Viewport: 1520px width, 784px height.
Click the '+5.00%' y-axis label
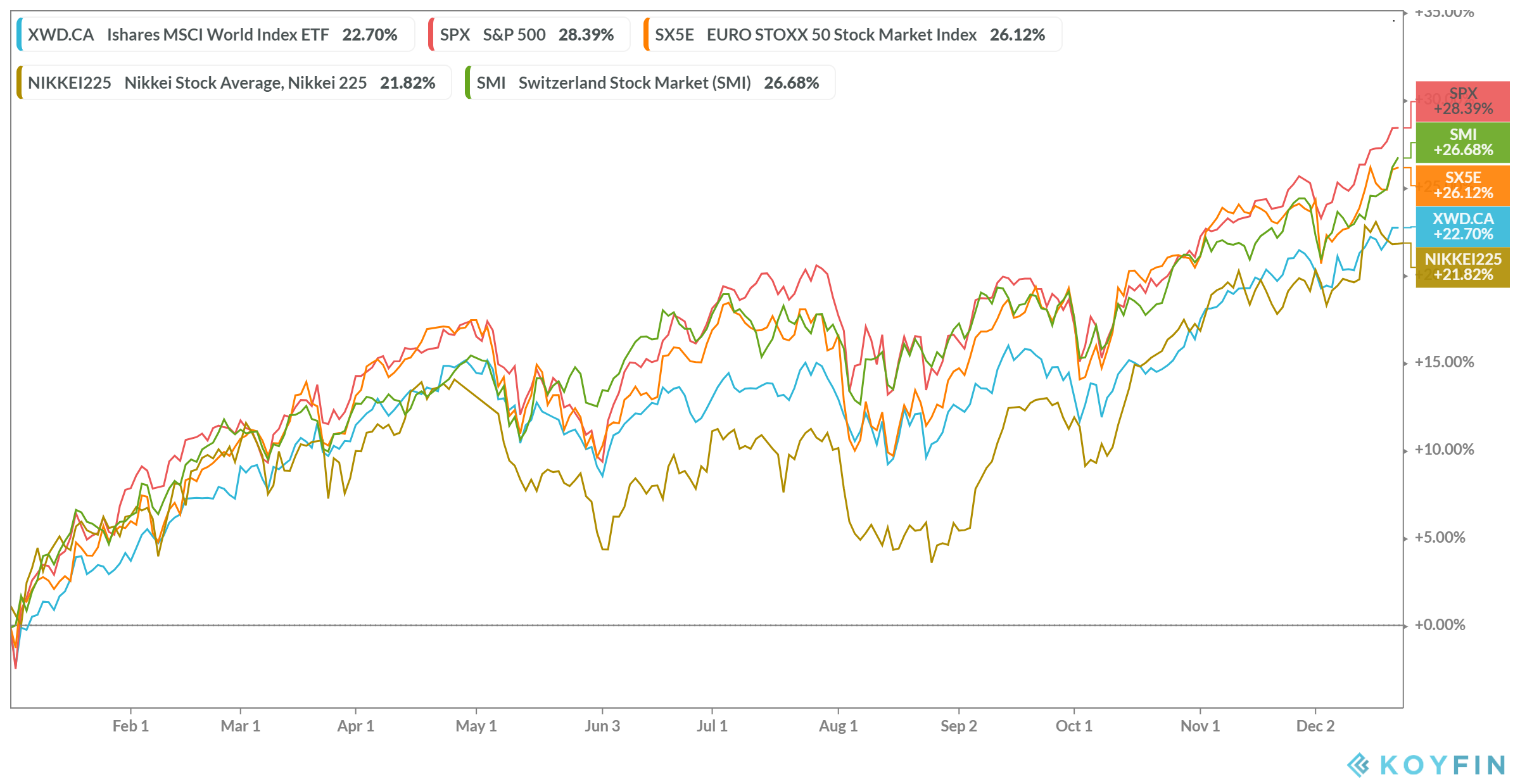click(1440, 537)
